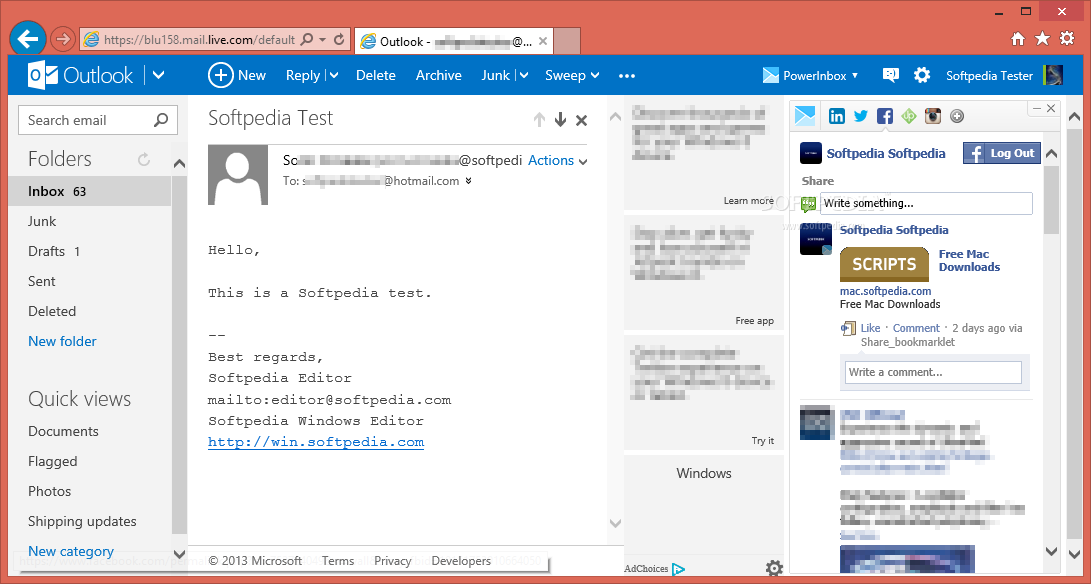Screen dimensions: 1091x584
Task: Open the green Up app icon
Action: click(x=909, y=117)
